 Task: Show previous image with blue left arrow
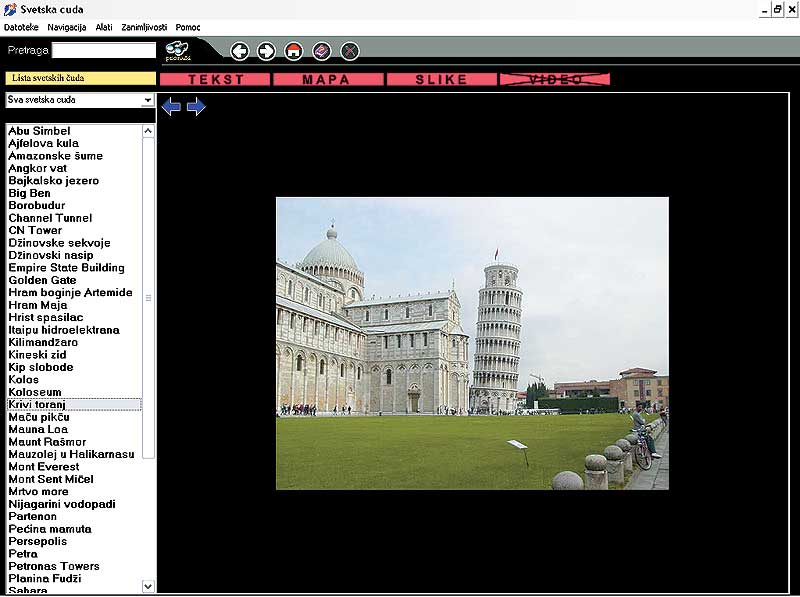tap(171, 107)
